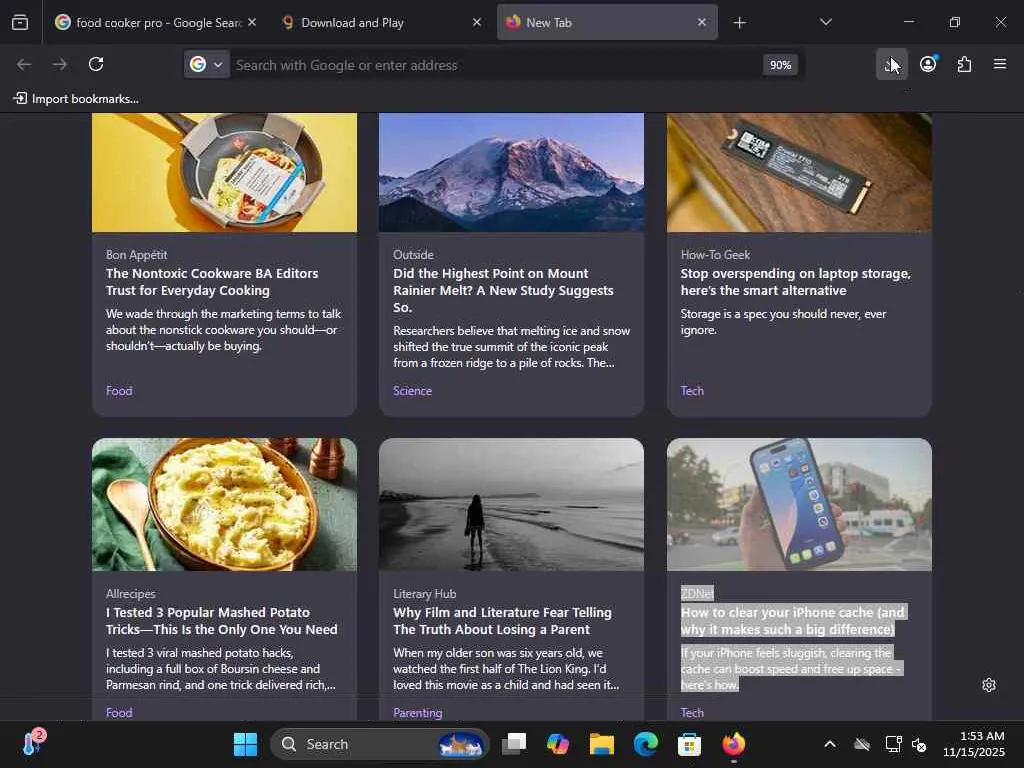Viewport: 1024px width, 768px height.
Task: Click the highlighted ZDNet source label
Action: coord(697,594)
